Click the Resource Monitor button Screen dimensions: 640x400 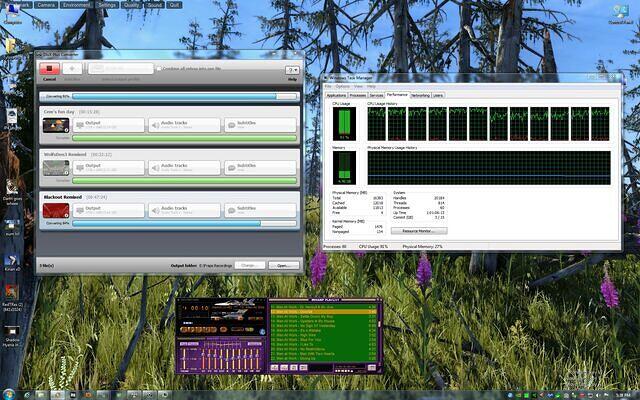click(424, 230)
